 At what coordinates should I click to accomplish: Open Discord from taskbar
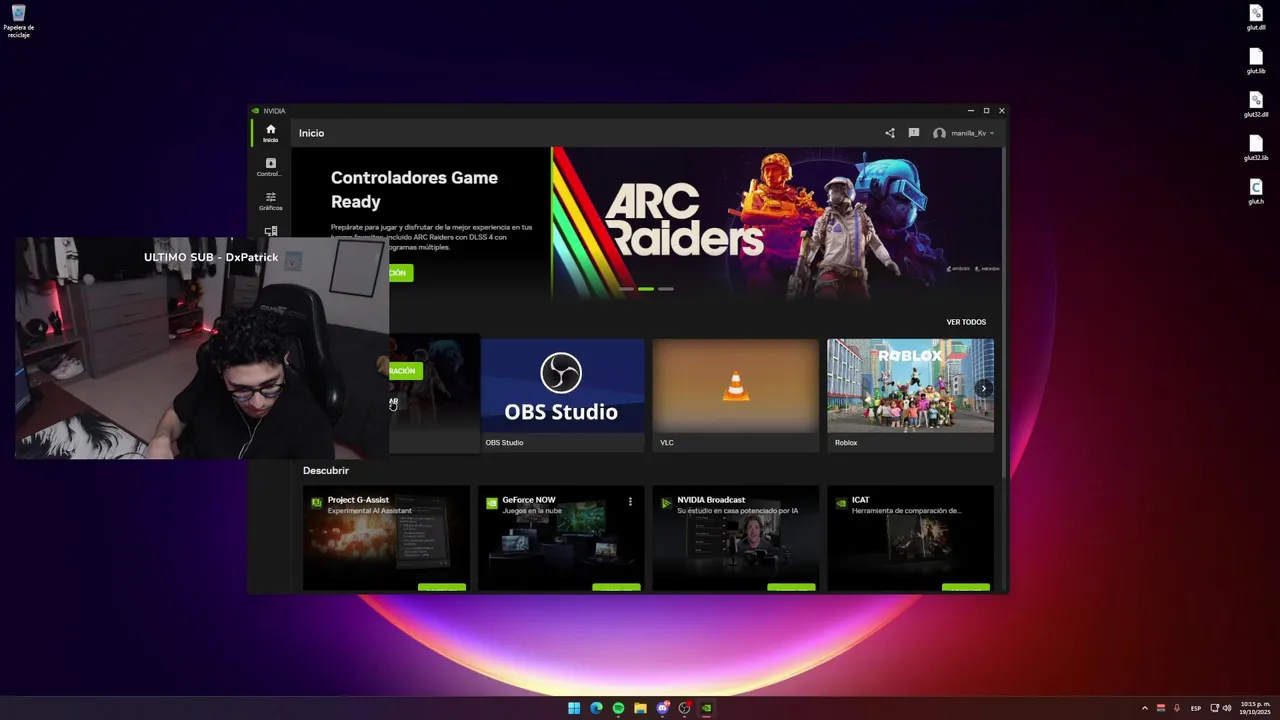pos(662,708)
